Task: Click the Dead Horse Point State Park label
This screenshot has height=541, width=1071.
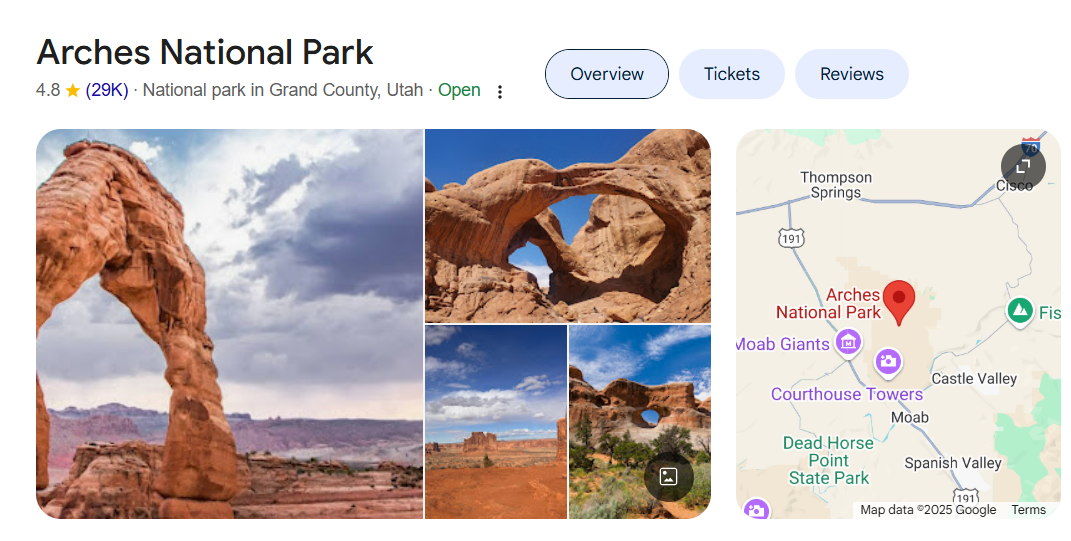Action: (x=829, y=460)
